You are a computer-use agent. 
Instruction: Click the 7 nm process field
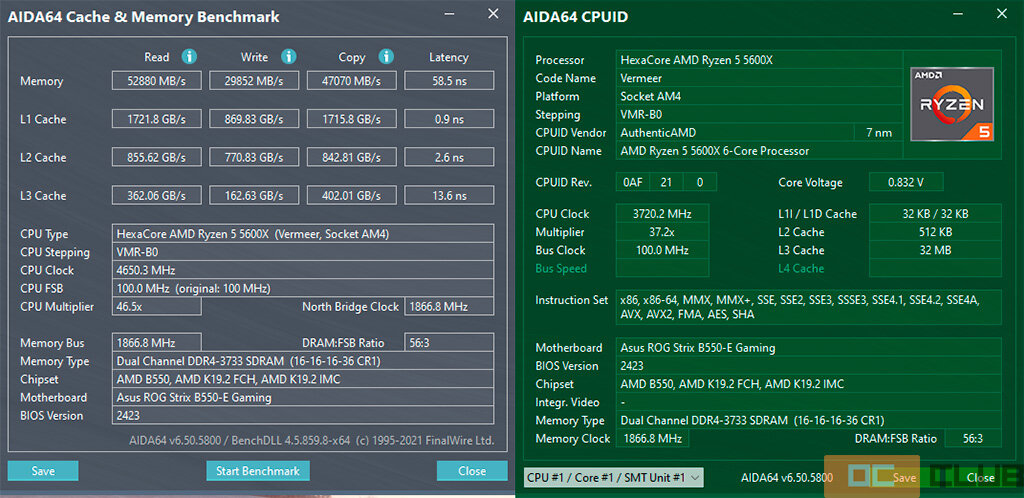pos(879,132)
